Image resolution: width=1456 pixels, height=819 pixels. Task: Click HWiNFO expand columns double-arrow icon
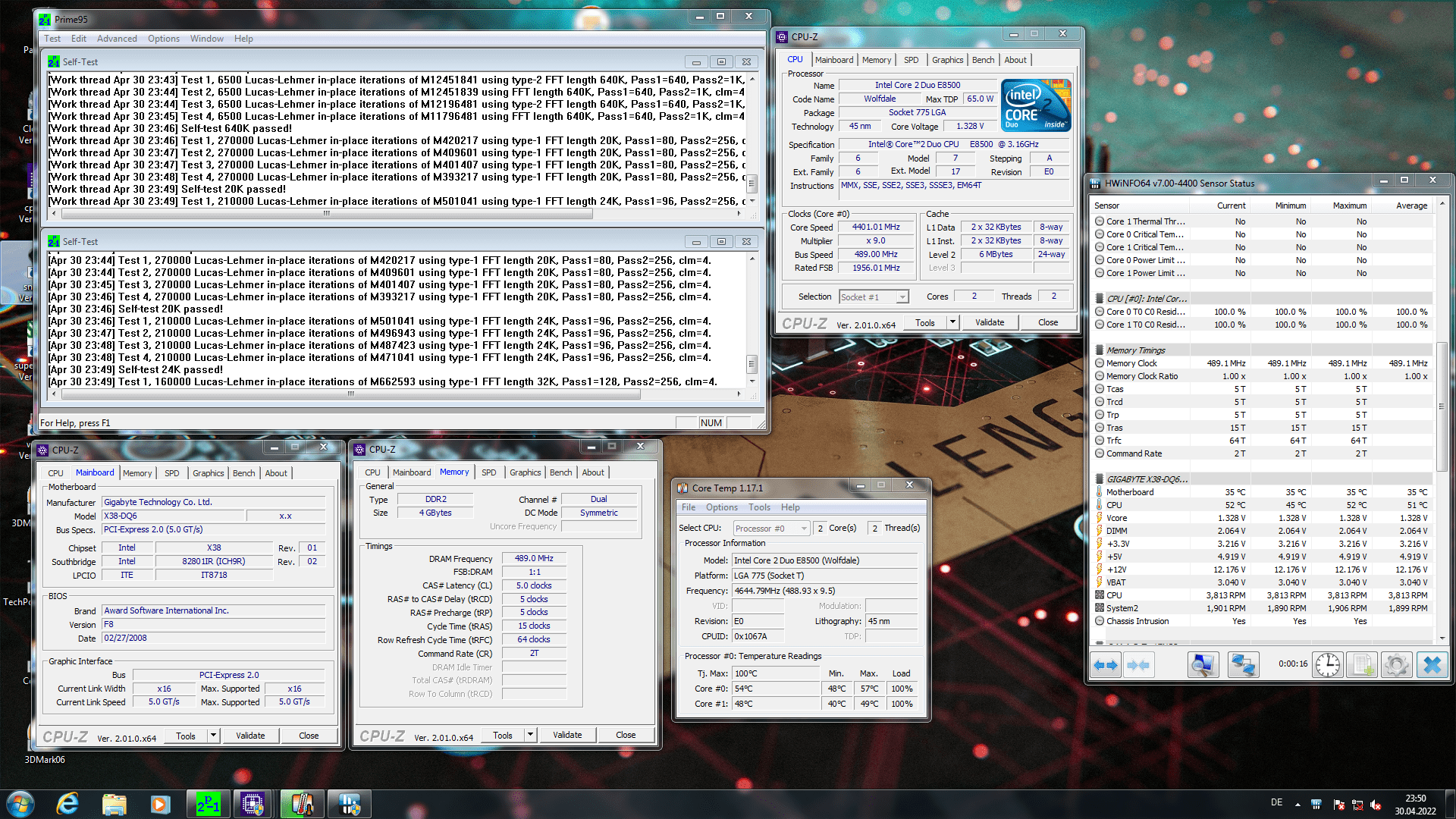(1106, 665)
